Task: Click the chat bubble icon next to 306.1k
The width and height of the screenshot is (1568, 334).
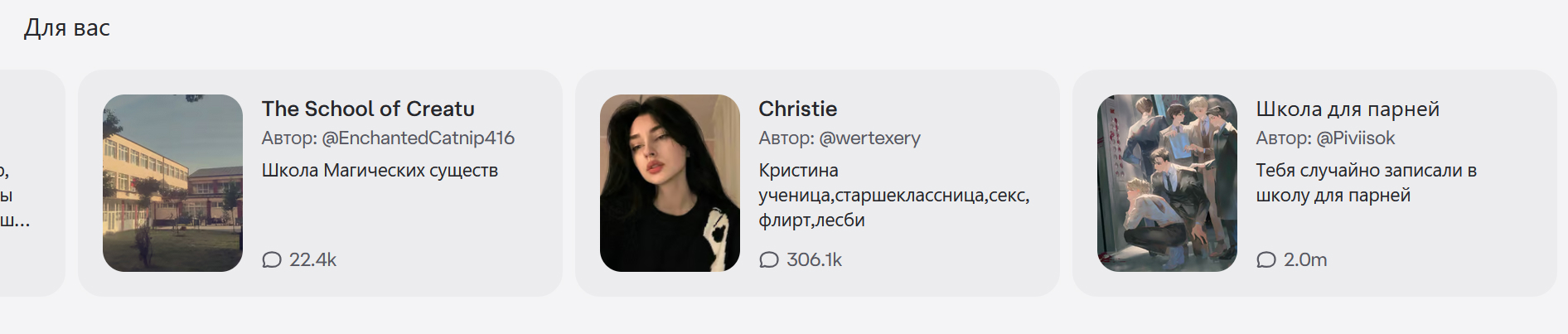Action: (769, 260)
